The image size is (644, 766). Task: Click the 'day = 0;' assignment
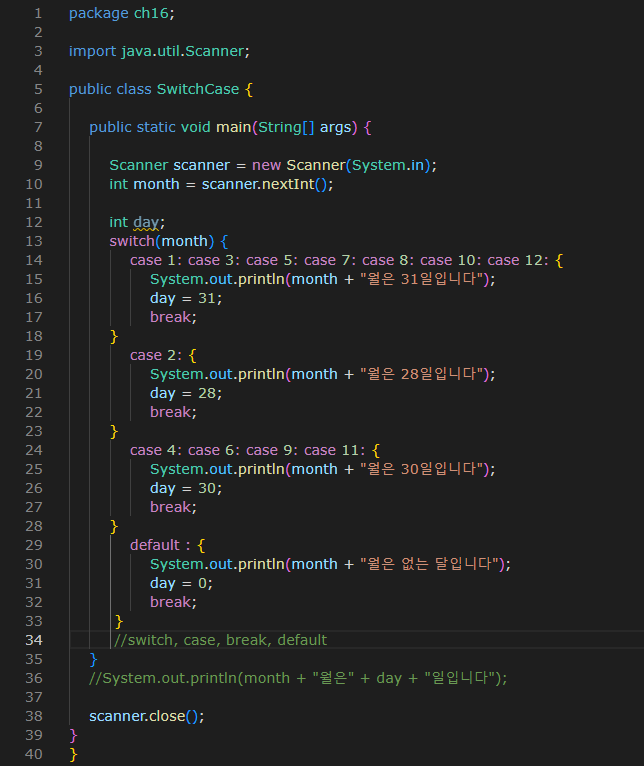coord(181,583)
